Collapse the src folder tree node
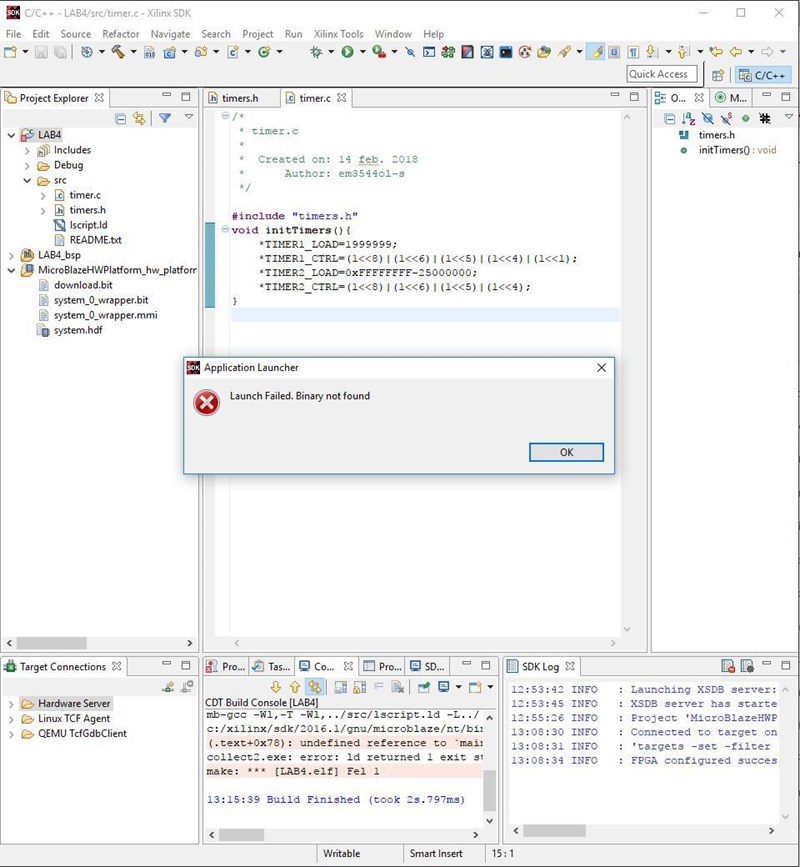 pos(28,180)
